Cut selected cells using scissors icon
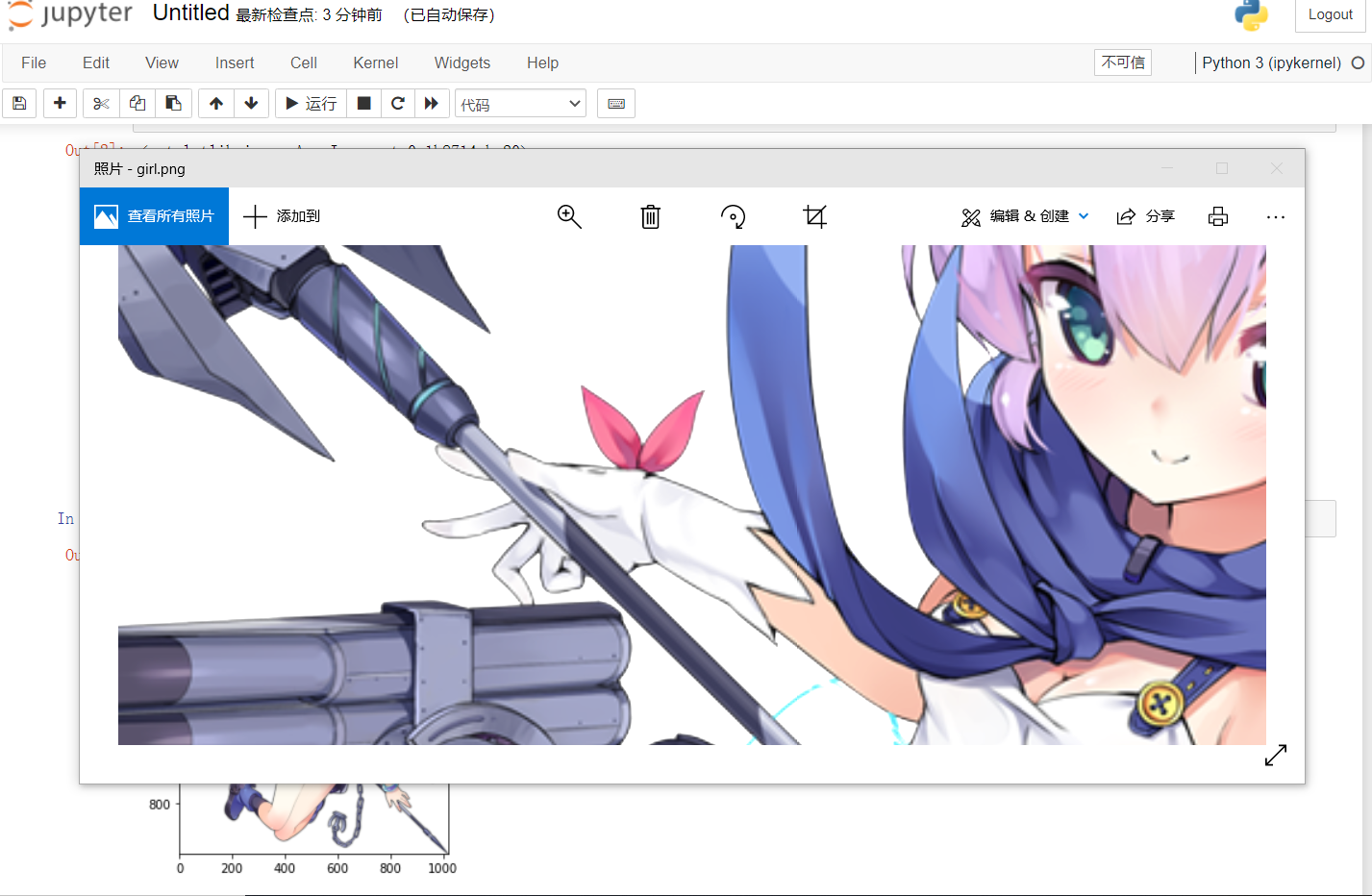1372x896 pixels. click(x=101, y=103)
